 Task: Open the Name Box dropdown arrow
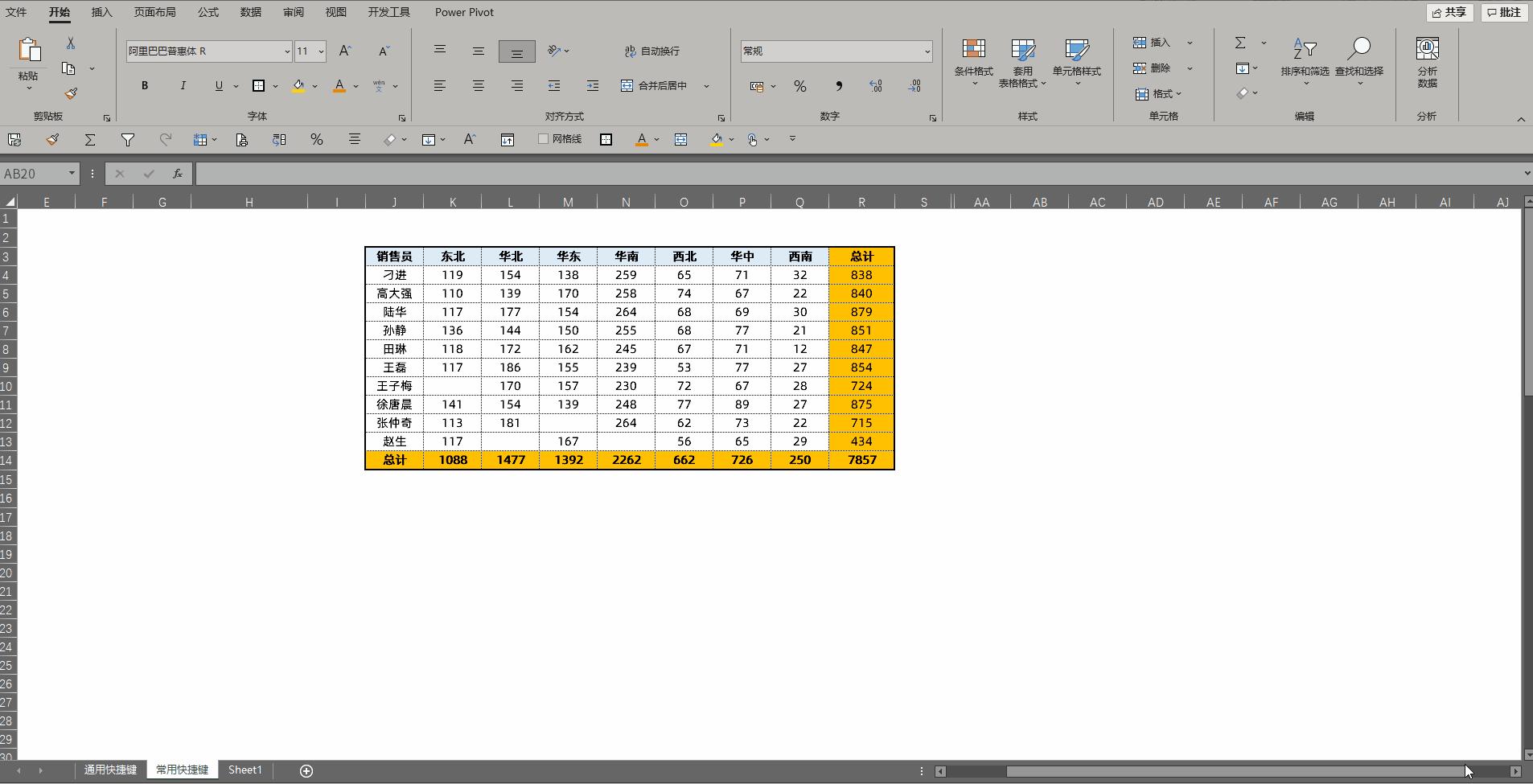(x=72, y=174)
